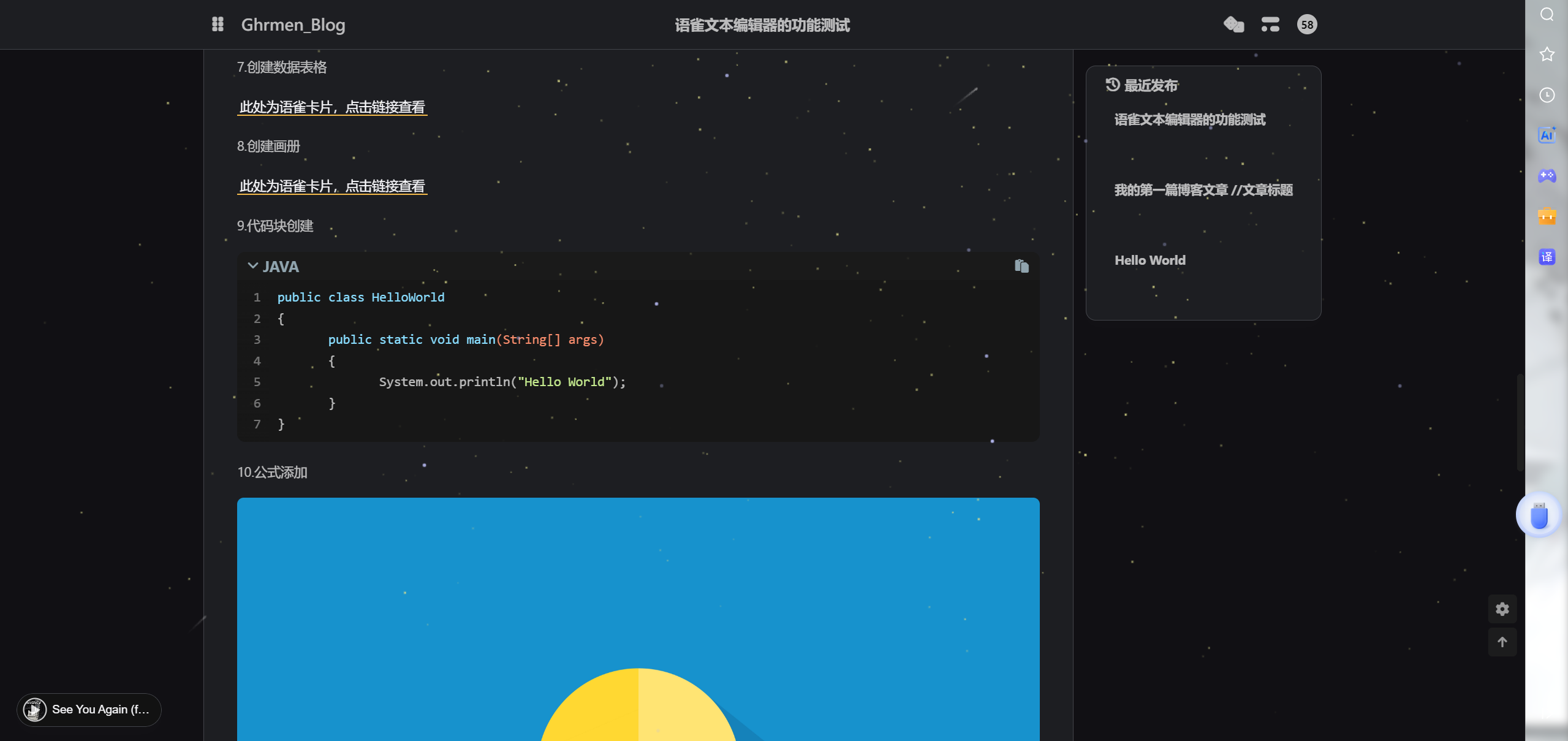The image size is (1568, 741).
Task: Click the back-to-top arrow button
Action: pos(1502,642)
